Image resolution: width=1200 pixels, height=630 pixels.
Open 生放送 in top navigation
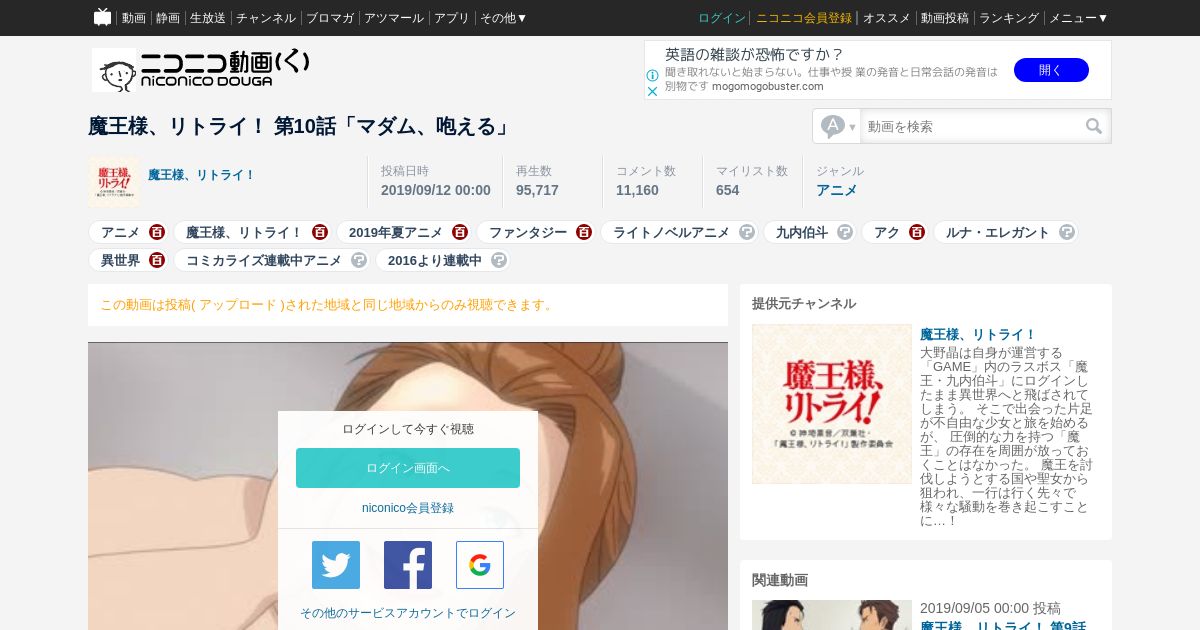[x=208, y=18]
